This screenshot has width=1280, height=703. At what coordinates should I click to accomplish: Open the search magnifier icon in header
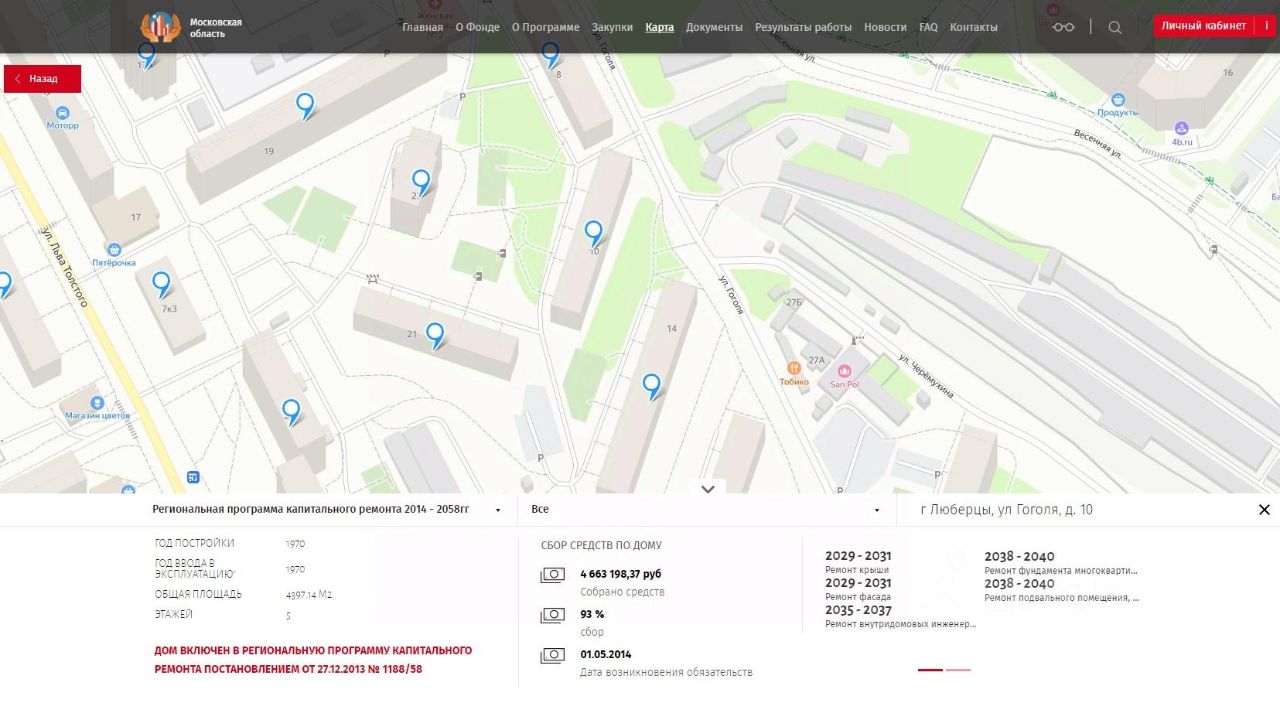point(1115,27)
